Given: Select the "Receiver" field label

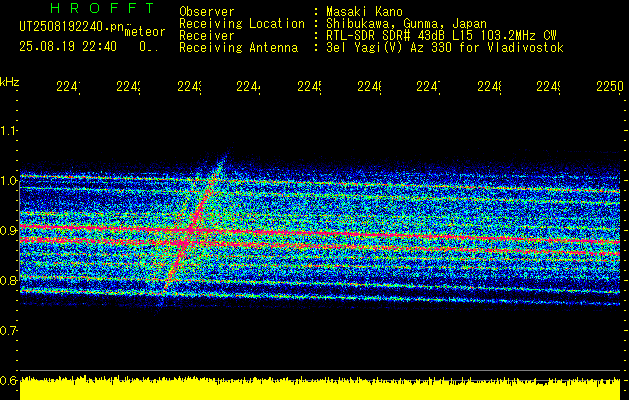Looking at the screenshot, I should pyautogui.click(x=207, y=36).
